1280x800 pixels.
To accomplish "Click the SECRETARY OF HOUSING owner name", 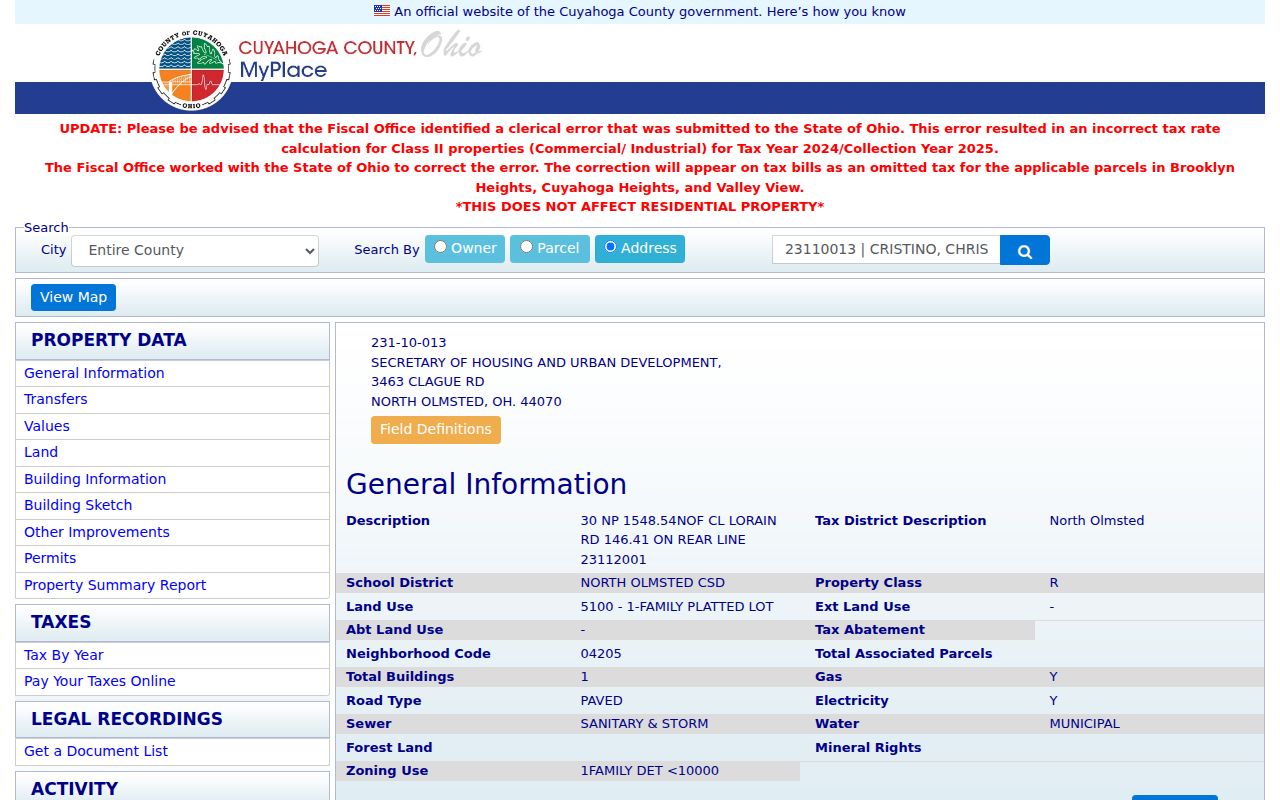I will click(546, 363).
